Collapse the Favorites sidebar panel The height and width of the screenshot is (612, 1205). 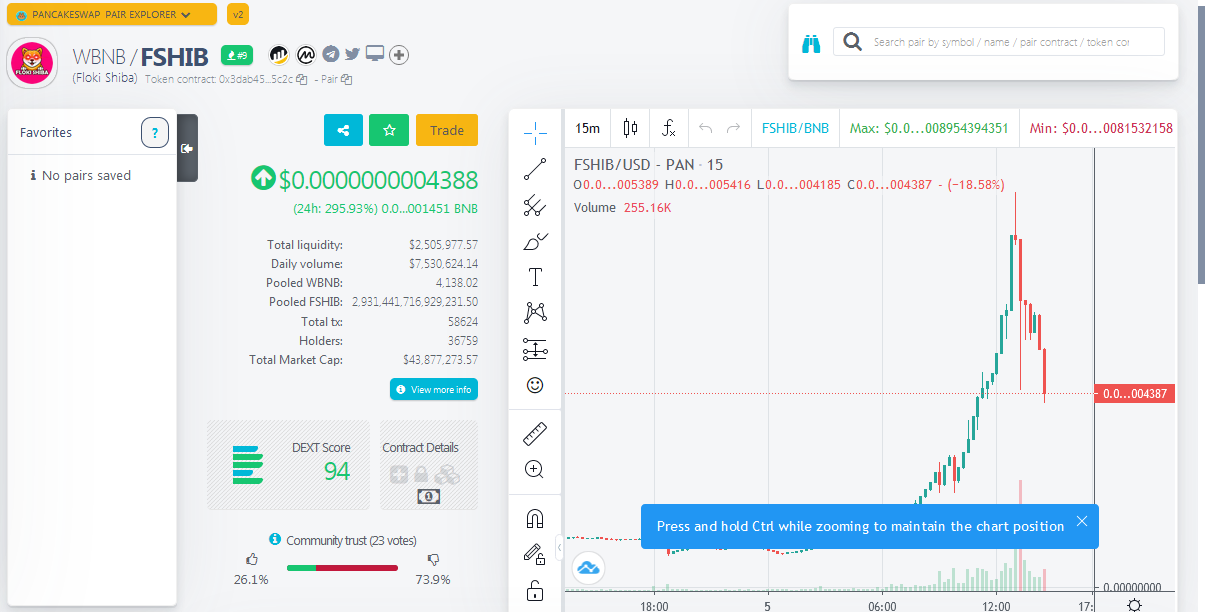[x=187, y=148]
